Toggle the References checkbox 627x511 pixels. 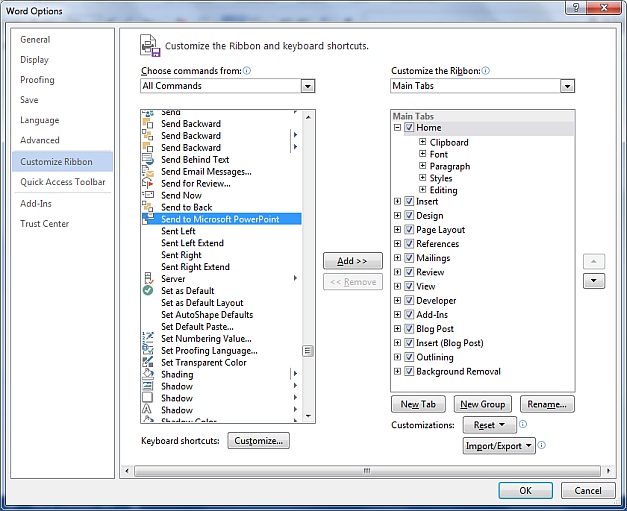click(409, 244)
